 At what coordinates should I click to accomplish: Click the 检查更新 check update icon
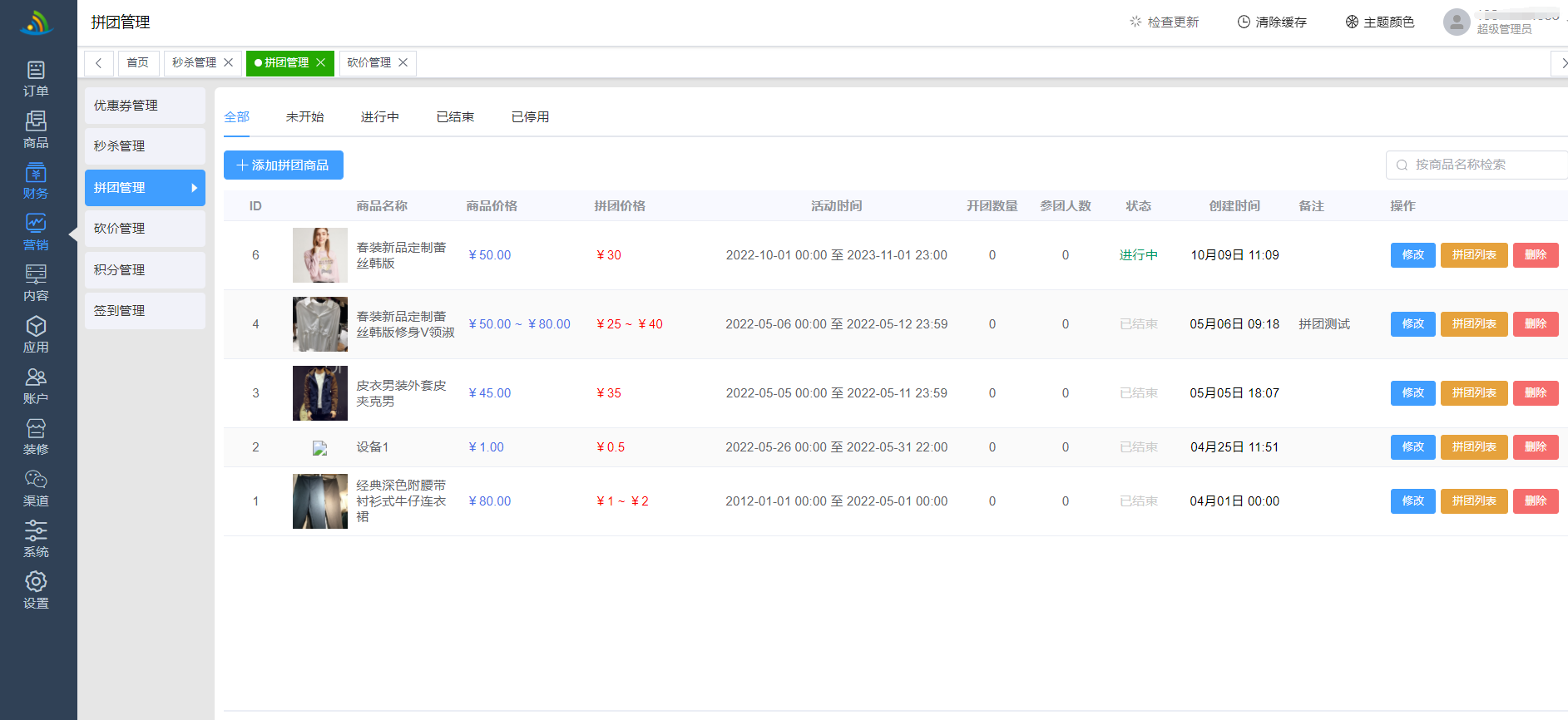1135,22
